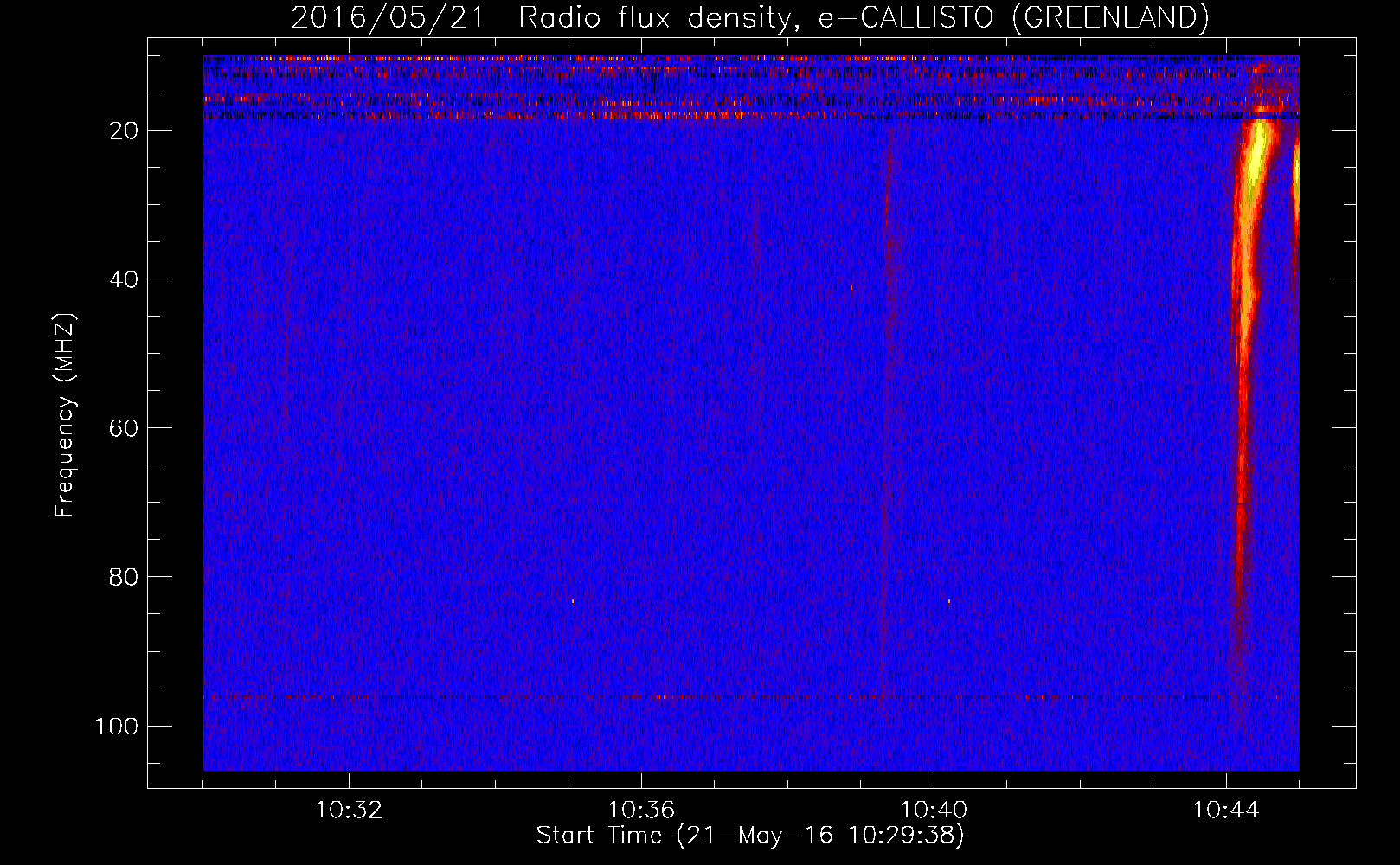The height and width of the screenshot is (865, 1400).
Task: Click the plot title "2016/05/21 Radio flux density, e-CALLISTO (GREENLAND)"
Action: point(749,17)
